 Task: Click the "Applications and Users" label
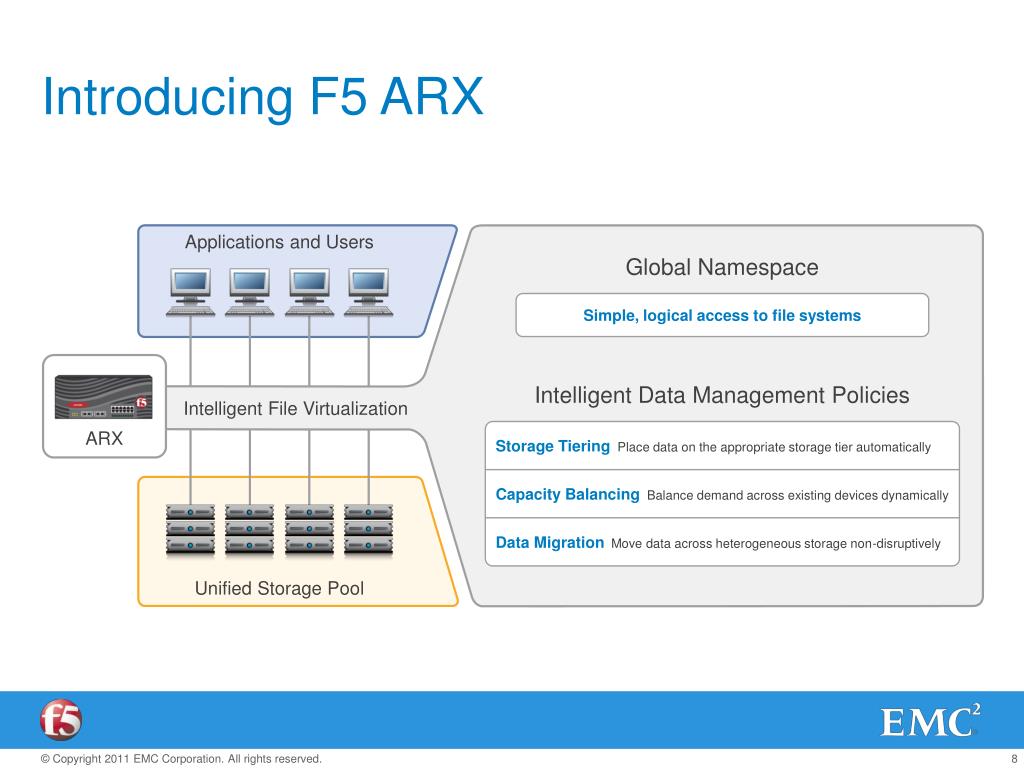pos(279,242)
